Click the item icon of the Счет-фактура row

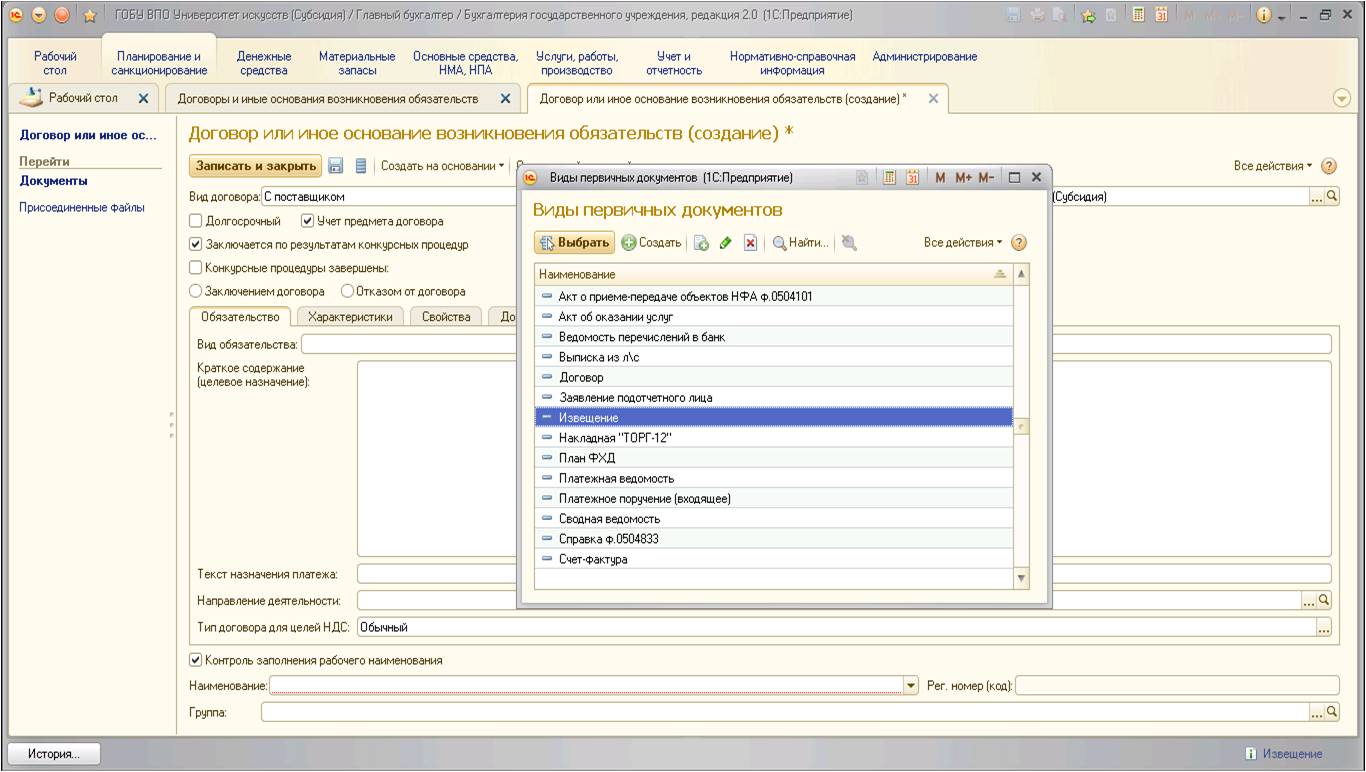coord(546,559)
